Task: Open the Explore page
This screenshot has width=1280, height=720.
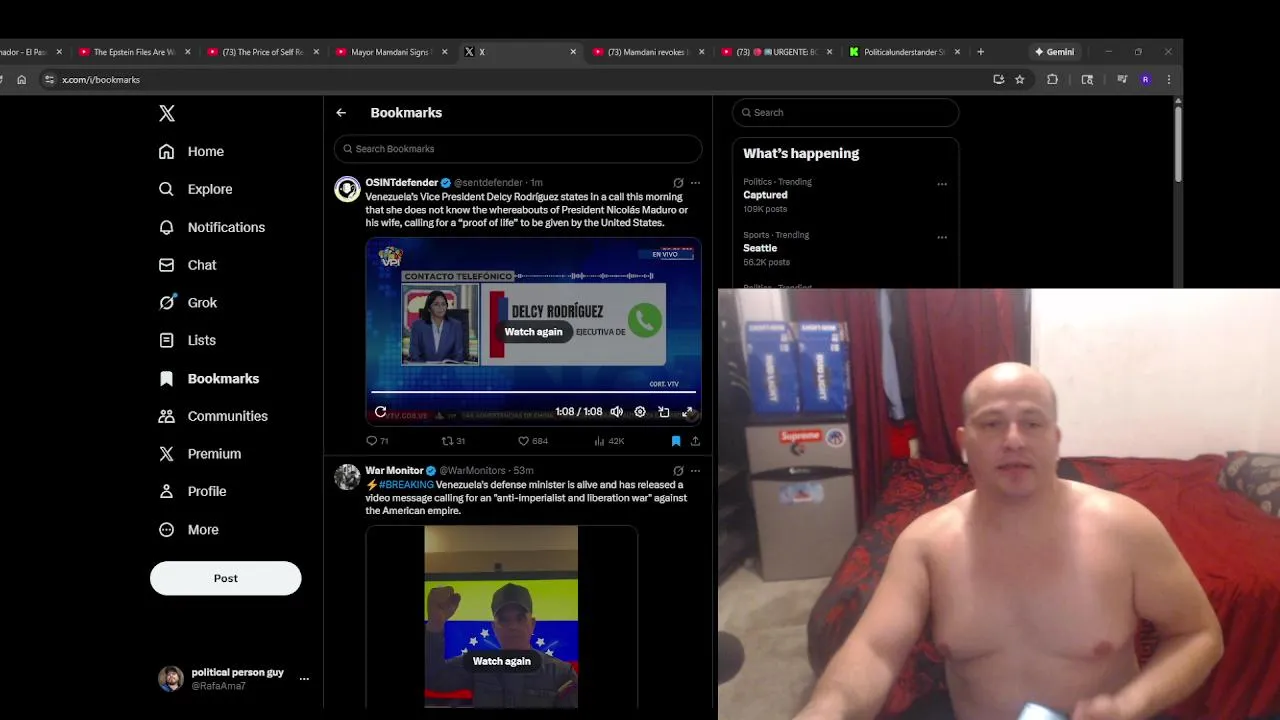Action: pyautogui.click(x=195, y=189)
